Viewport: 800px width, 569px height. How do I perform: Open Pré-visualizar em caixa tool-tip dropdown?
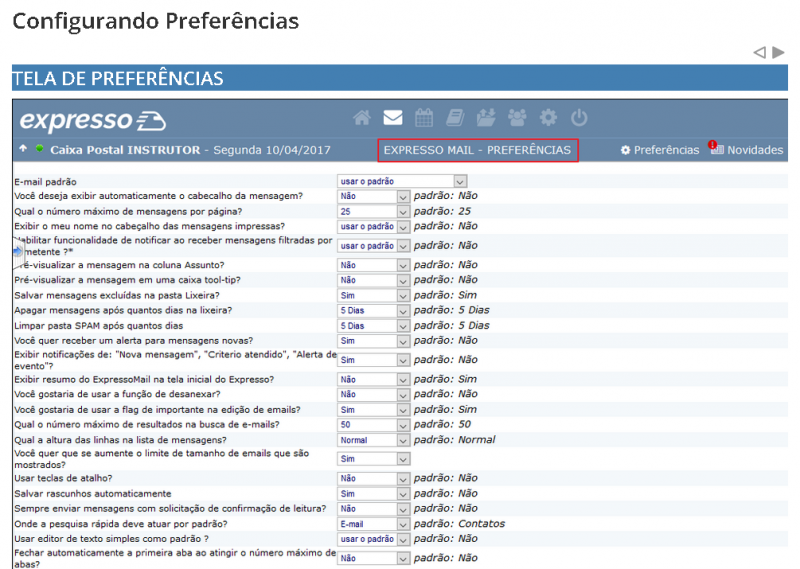[373, 280]
